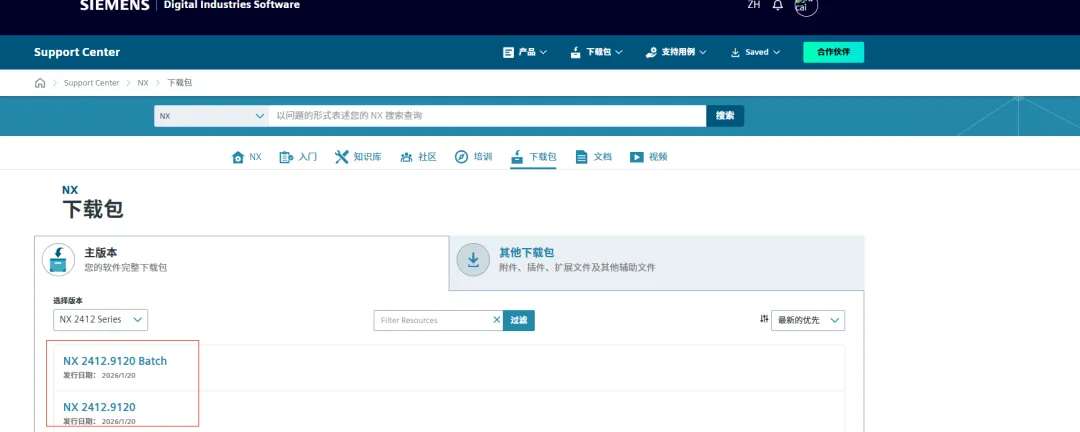Click the 主版本 package icon
This screenshot has width=1080, height=432.
(x=59, y=260)
